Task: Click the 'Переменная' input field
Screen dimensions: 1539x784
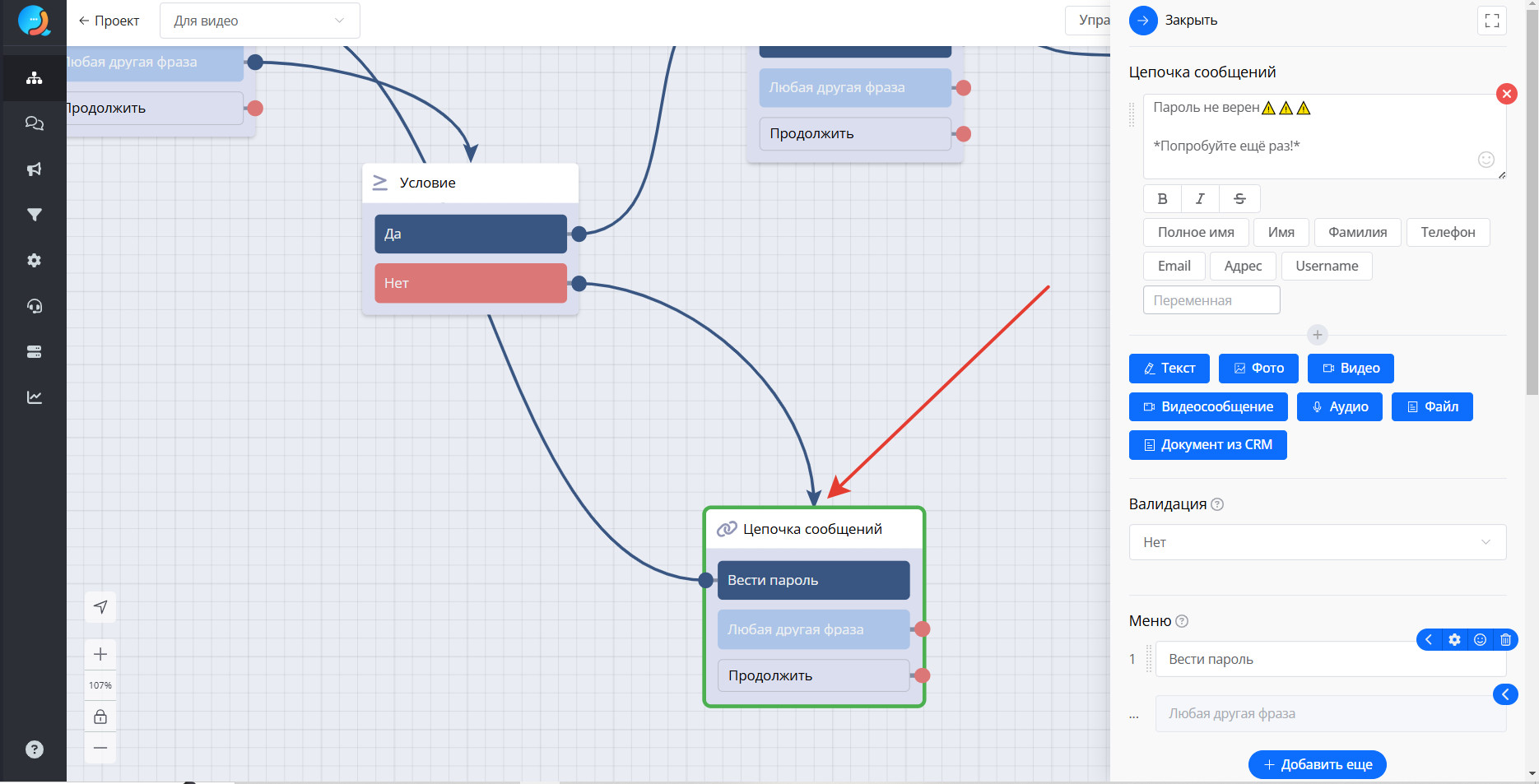Action: (1211, 300)
